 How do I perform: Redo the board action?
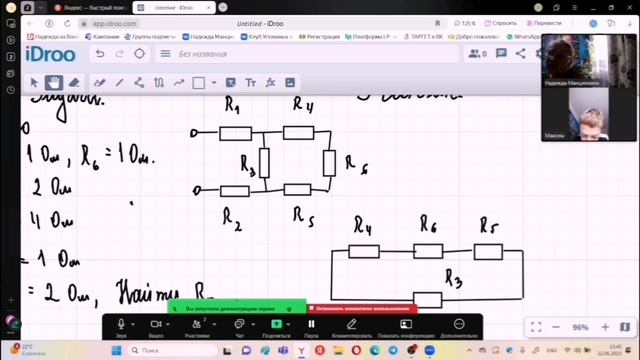tap(119, 54)
